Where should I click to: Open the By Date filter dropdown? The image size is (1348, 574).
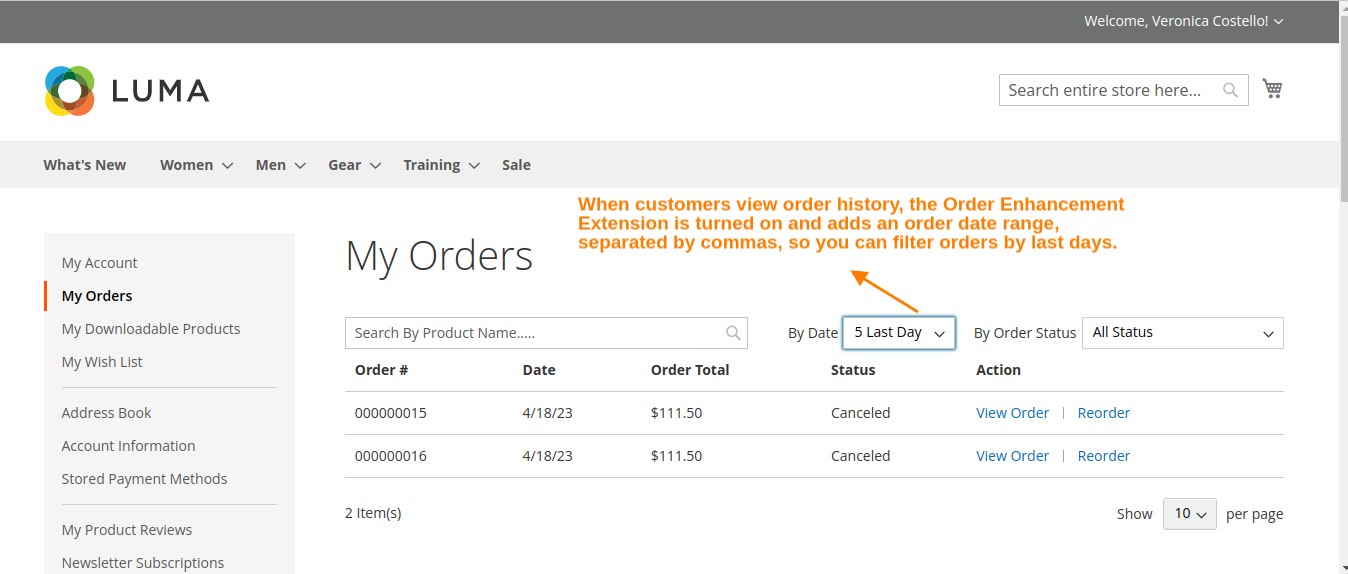pos(898,333)
